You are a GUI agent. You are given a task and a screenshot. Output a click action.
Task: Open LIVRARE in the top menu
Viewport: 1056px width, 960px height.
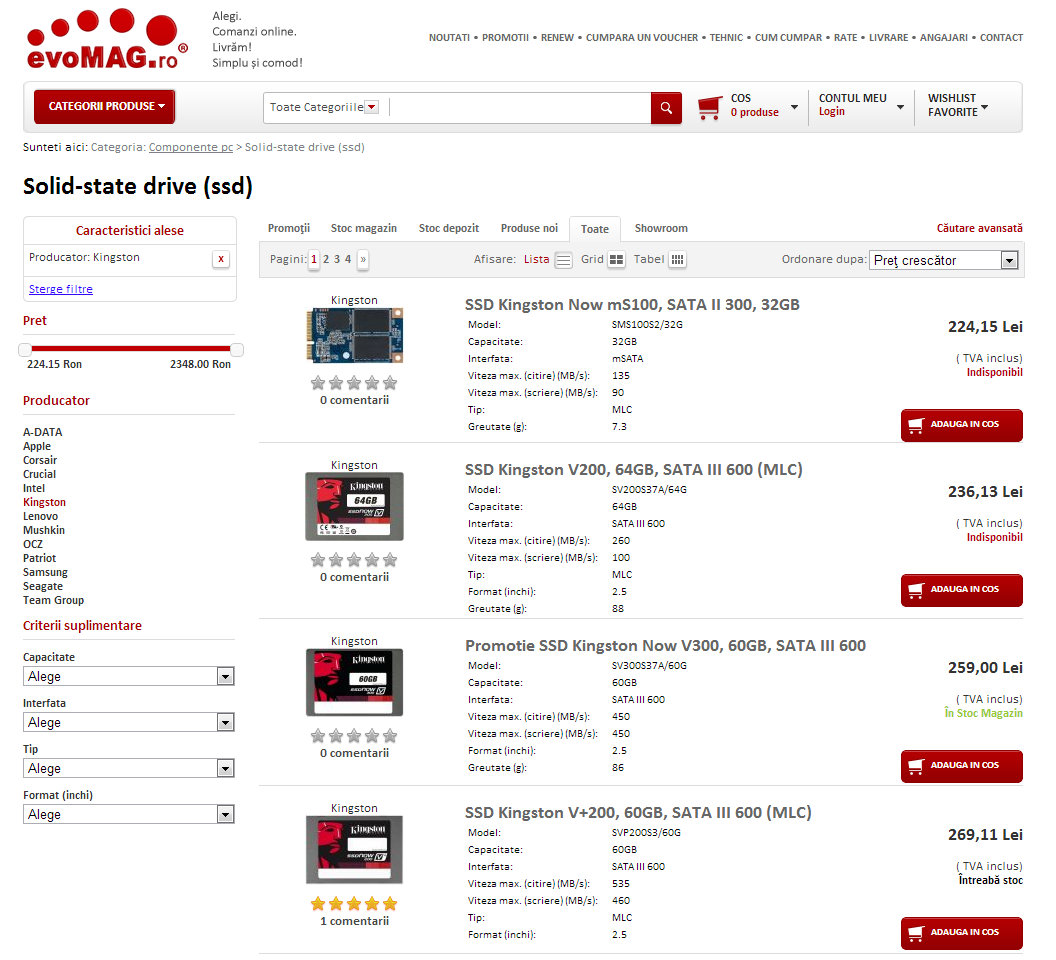pyautogui.click(x=888, y=38)
